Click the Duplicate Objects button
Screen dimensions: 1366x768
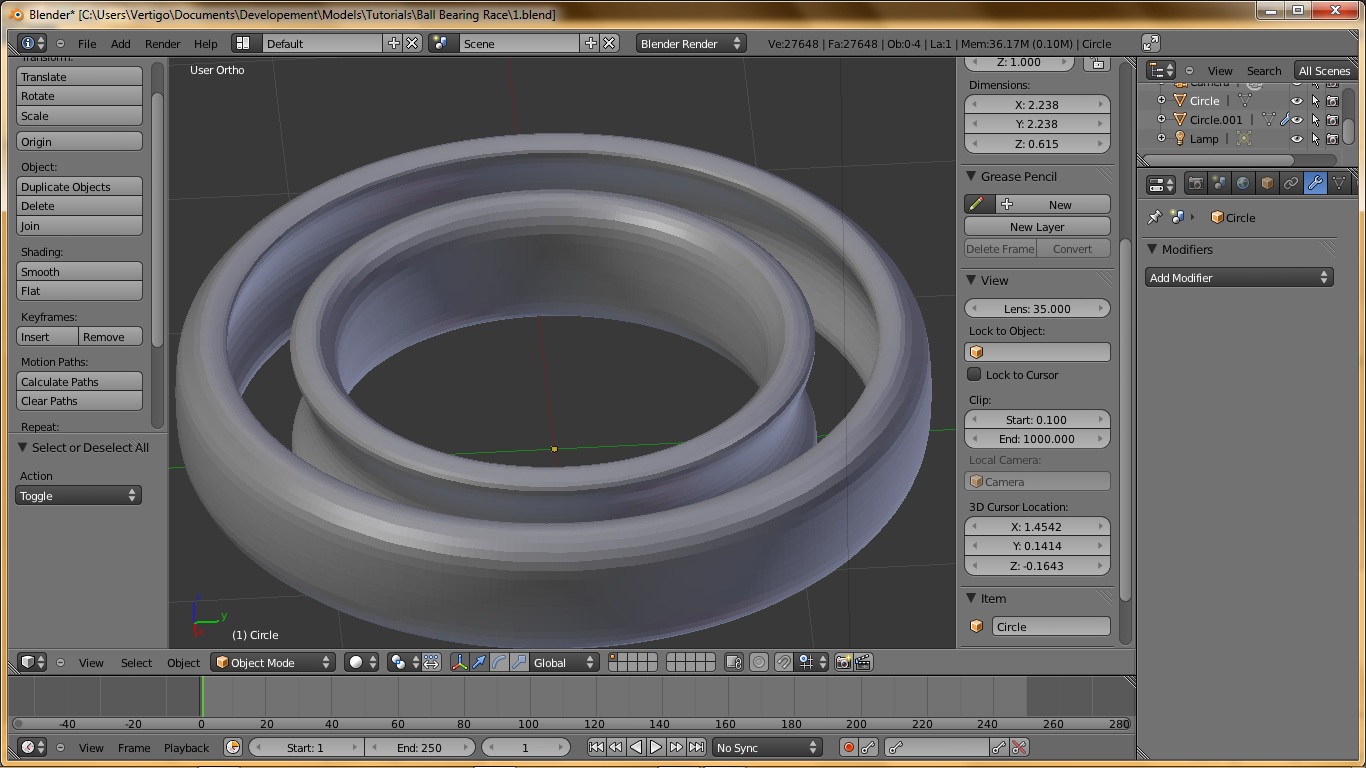click(x=79, y=186)
